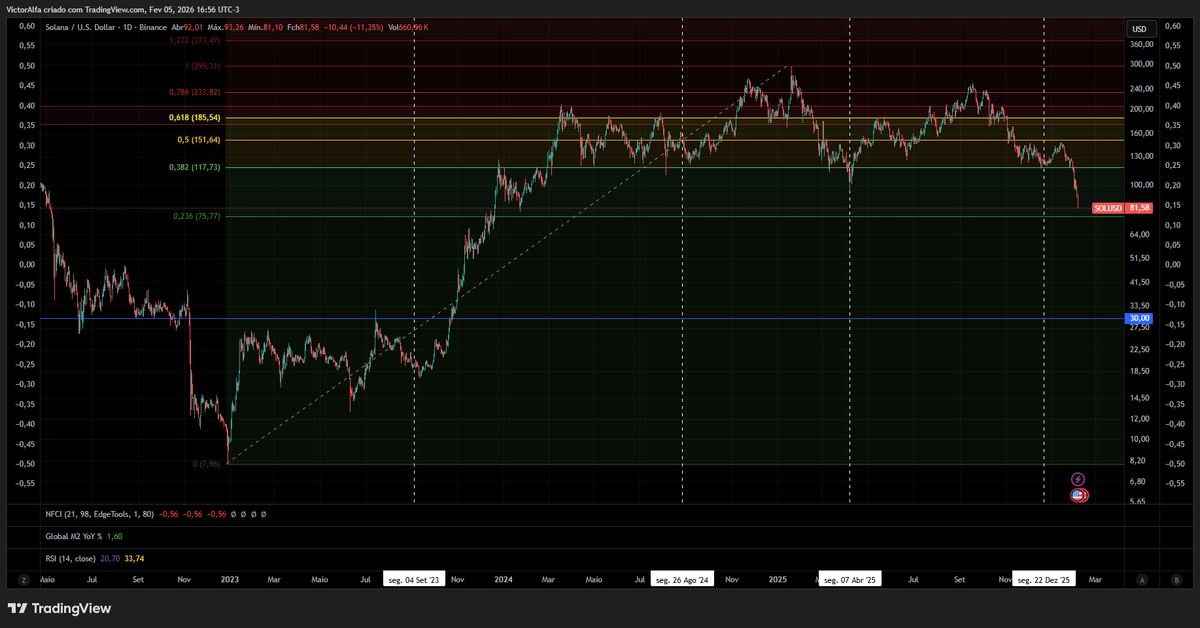
Task: Click the Vol 660,96 K volume readout
Action: point(407,27)
